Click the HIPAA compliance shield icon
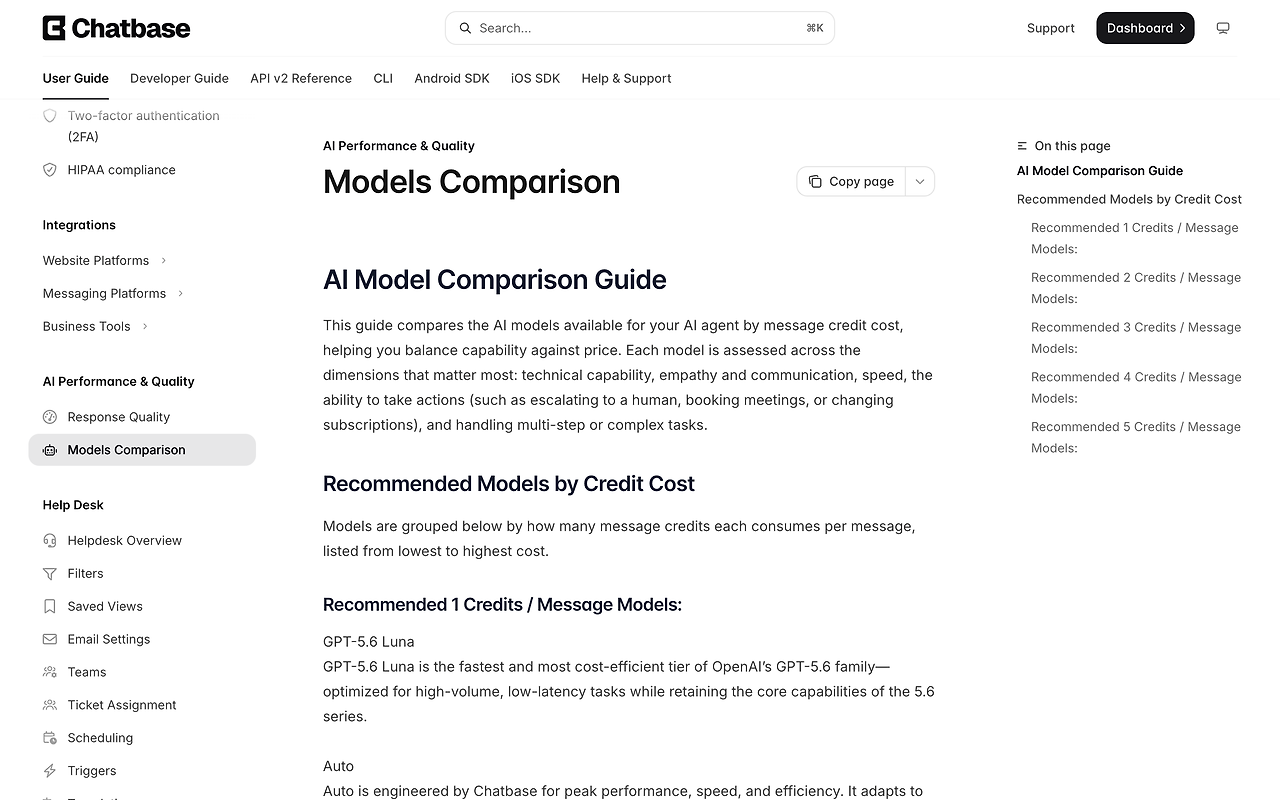1280x800 pixels. 50,170
